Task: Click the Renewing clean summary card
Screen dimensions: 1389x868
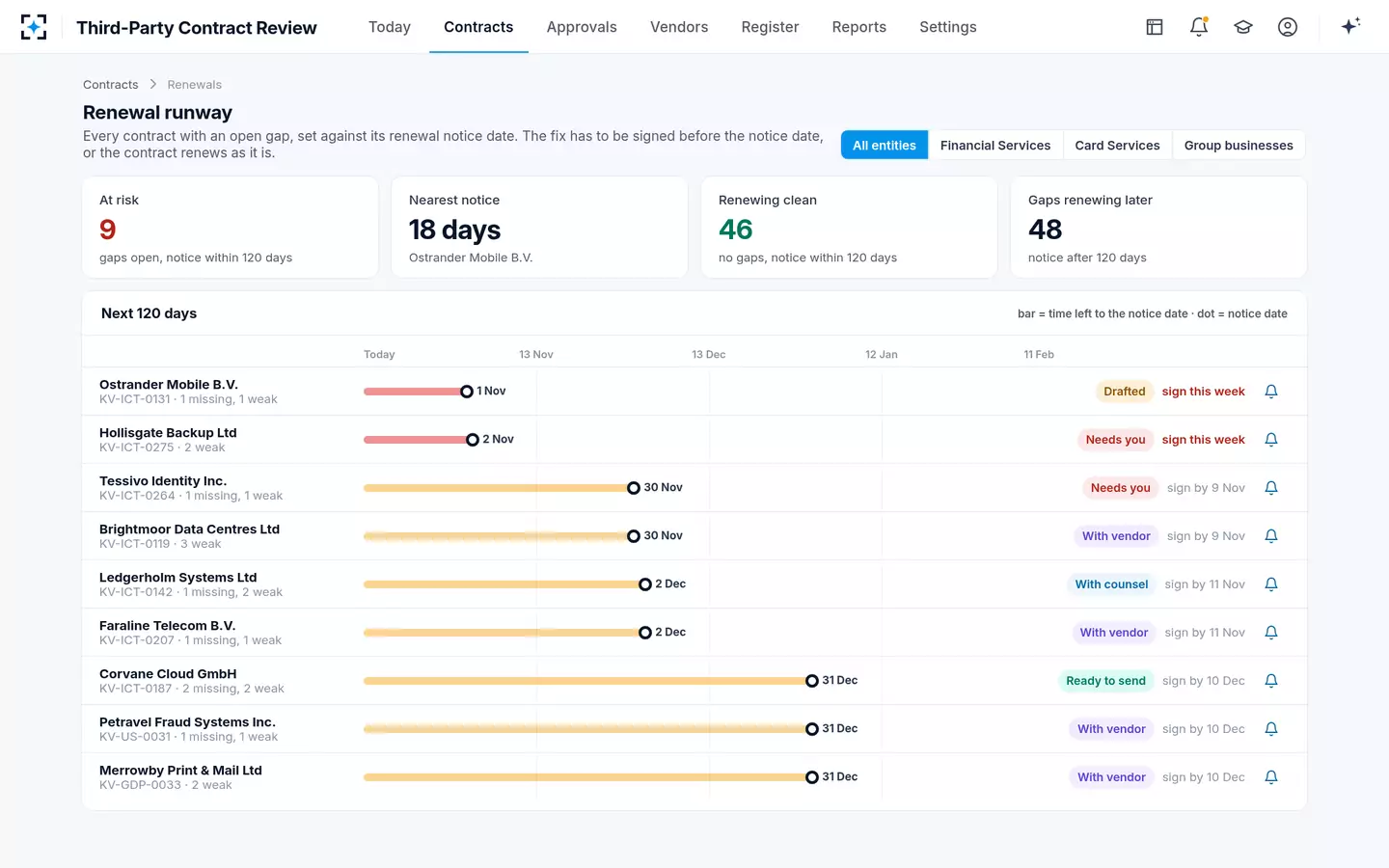Action: (849, 228)
